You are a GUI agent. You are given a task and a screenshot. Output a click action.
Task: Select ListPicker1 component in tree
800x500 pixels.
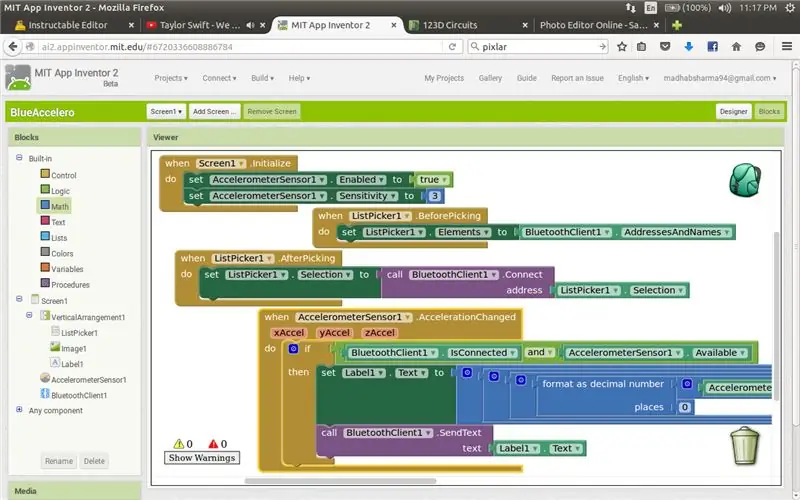coord(74,333)
